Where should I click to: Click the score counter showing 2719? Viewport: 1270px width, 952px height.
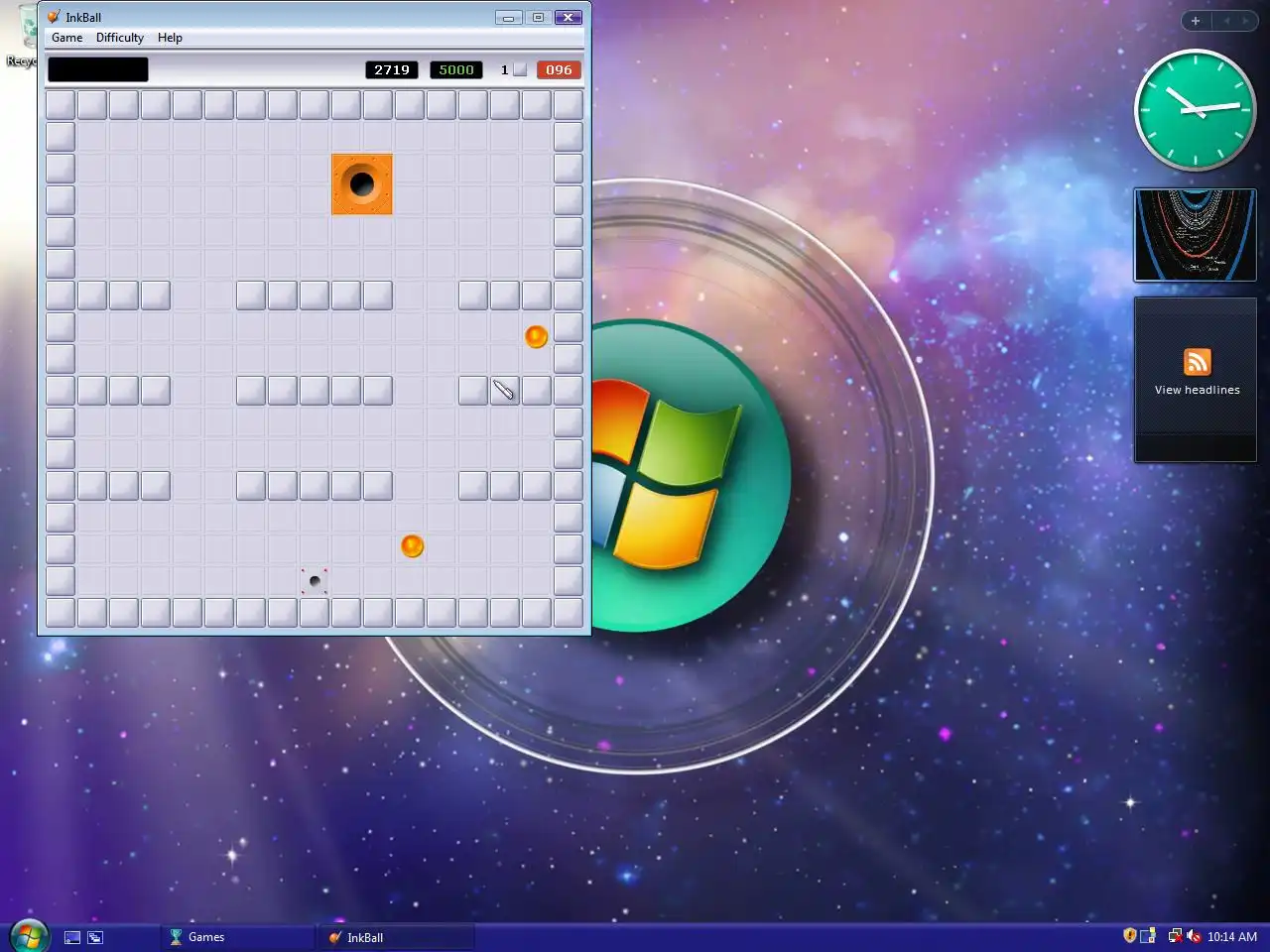(x=392, y=69)
